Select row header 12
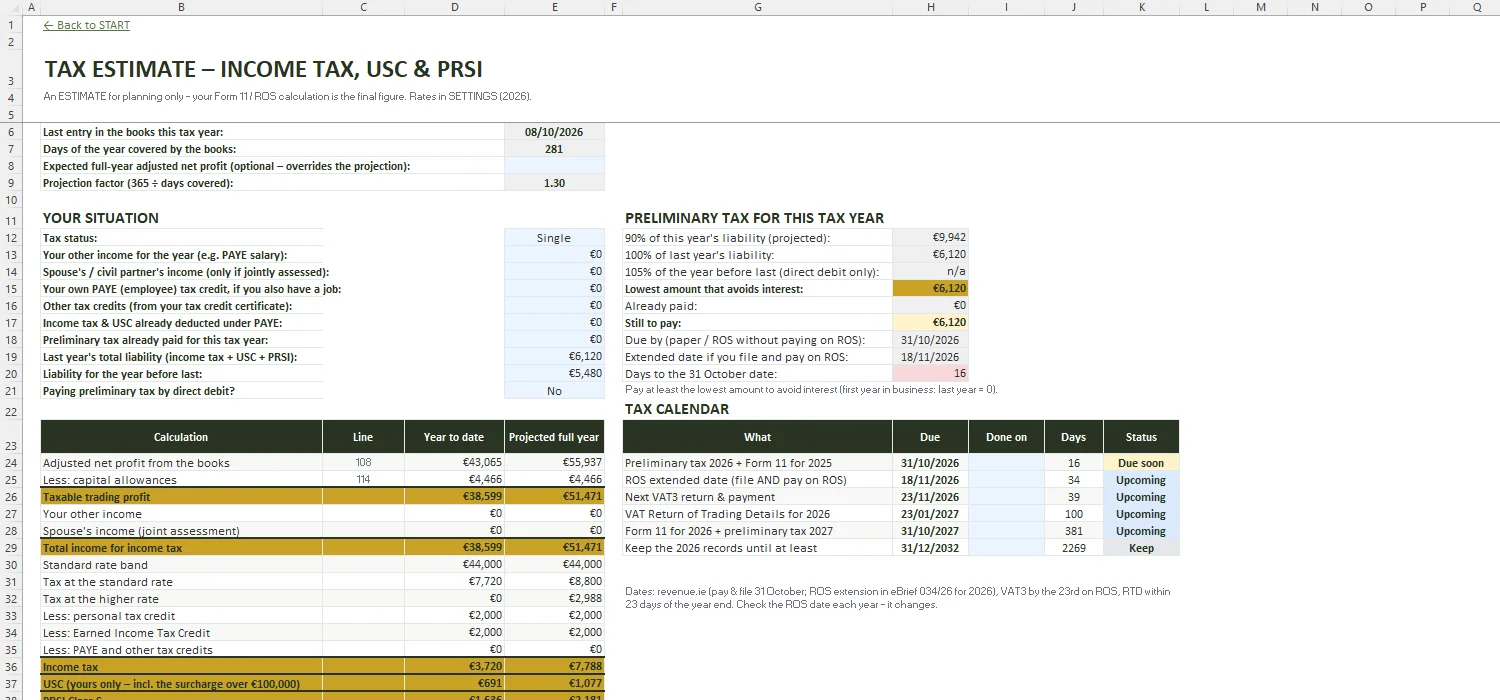The height and width of the screenshot is (700, 1500). [10, 238]
